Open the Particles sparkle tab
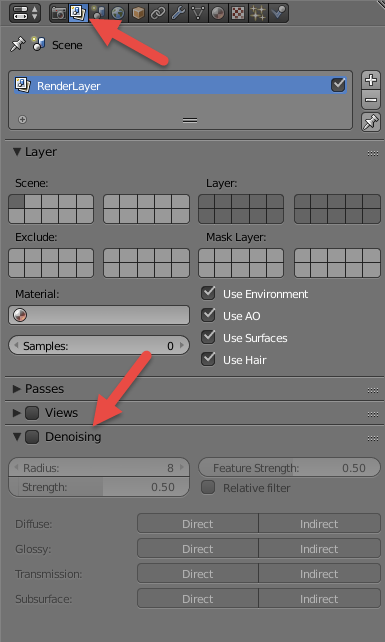The image size is (385, 642). pyautogui.click(x=258, y=13)
